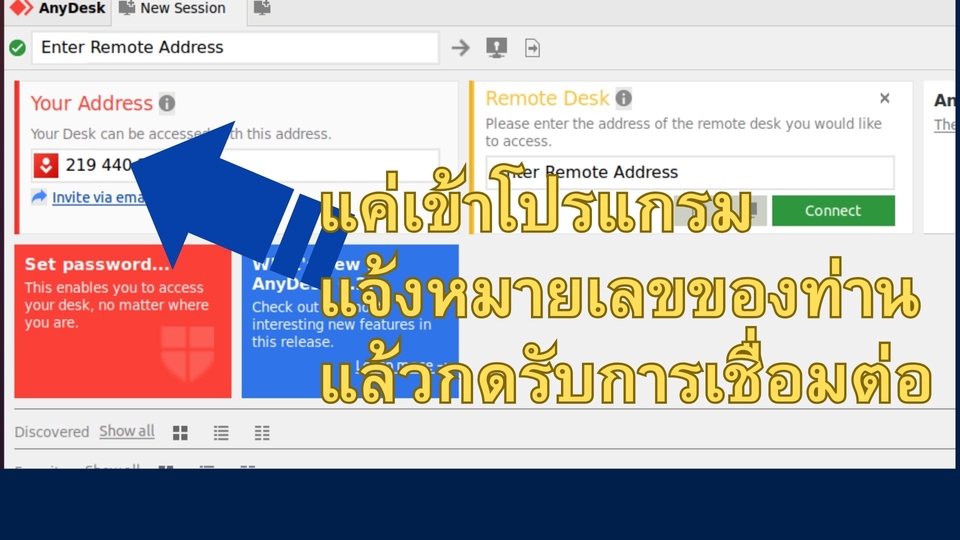Click the Remote Desk address input field
The height and width of the screenshot is (540, 960).
pos(690,172)
